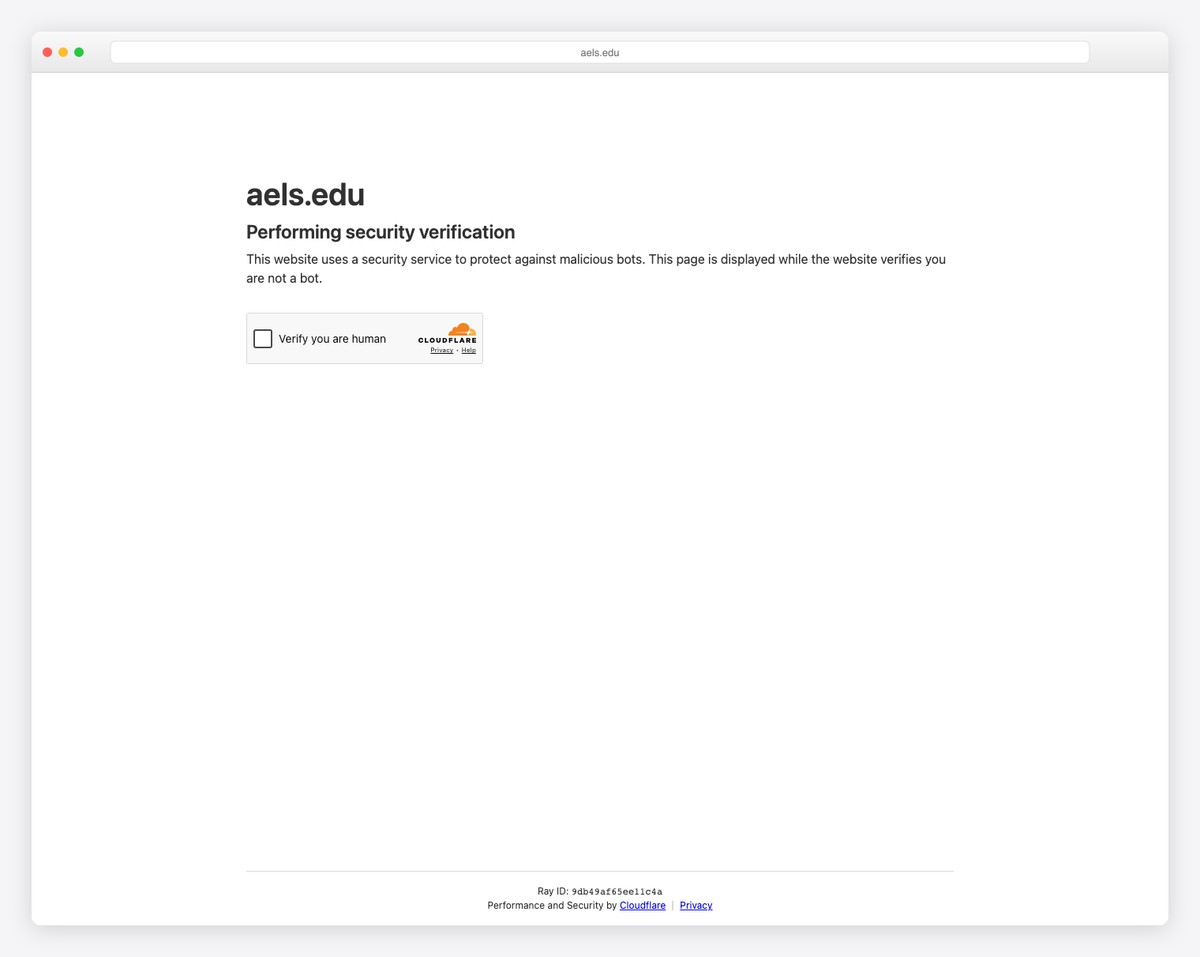Check the "Verify you are human" checkbox

coord(263,339)
